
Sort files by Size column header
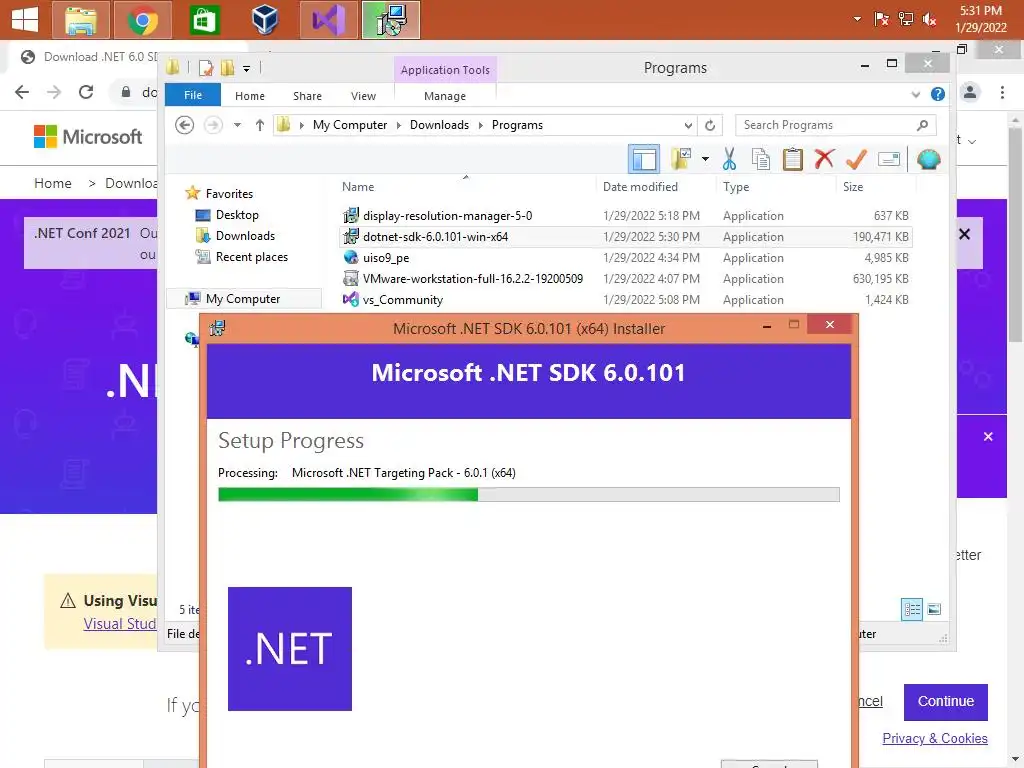click(853, 187)
